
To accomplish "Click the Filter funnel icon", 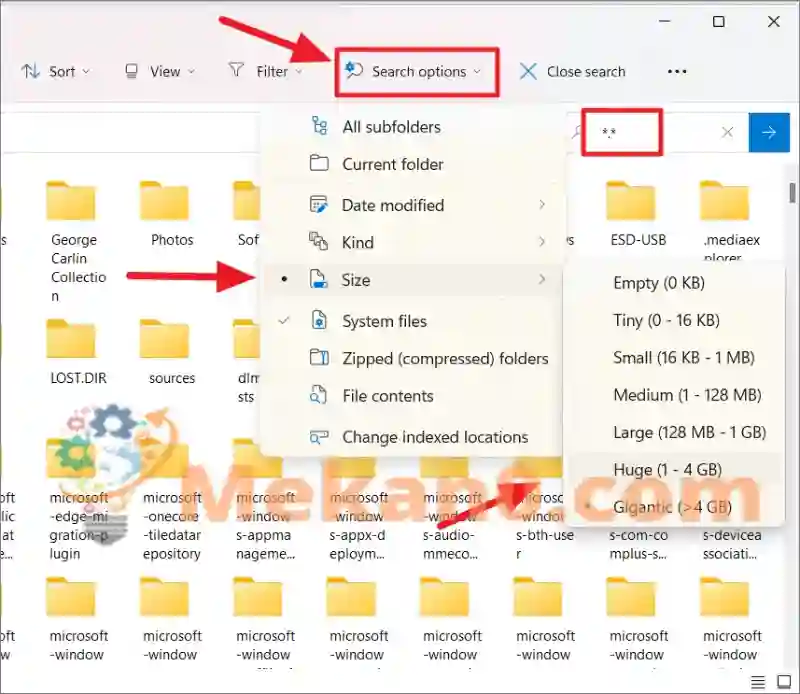I will click(236, 70).
